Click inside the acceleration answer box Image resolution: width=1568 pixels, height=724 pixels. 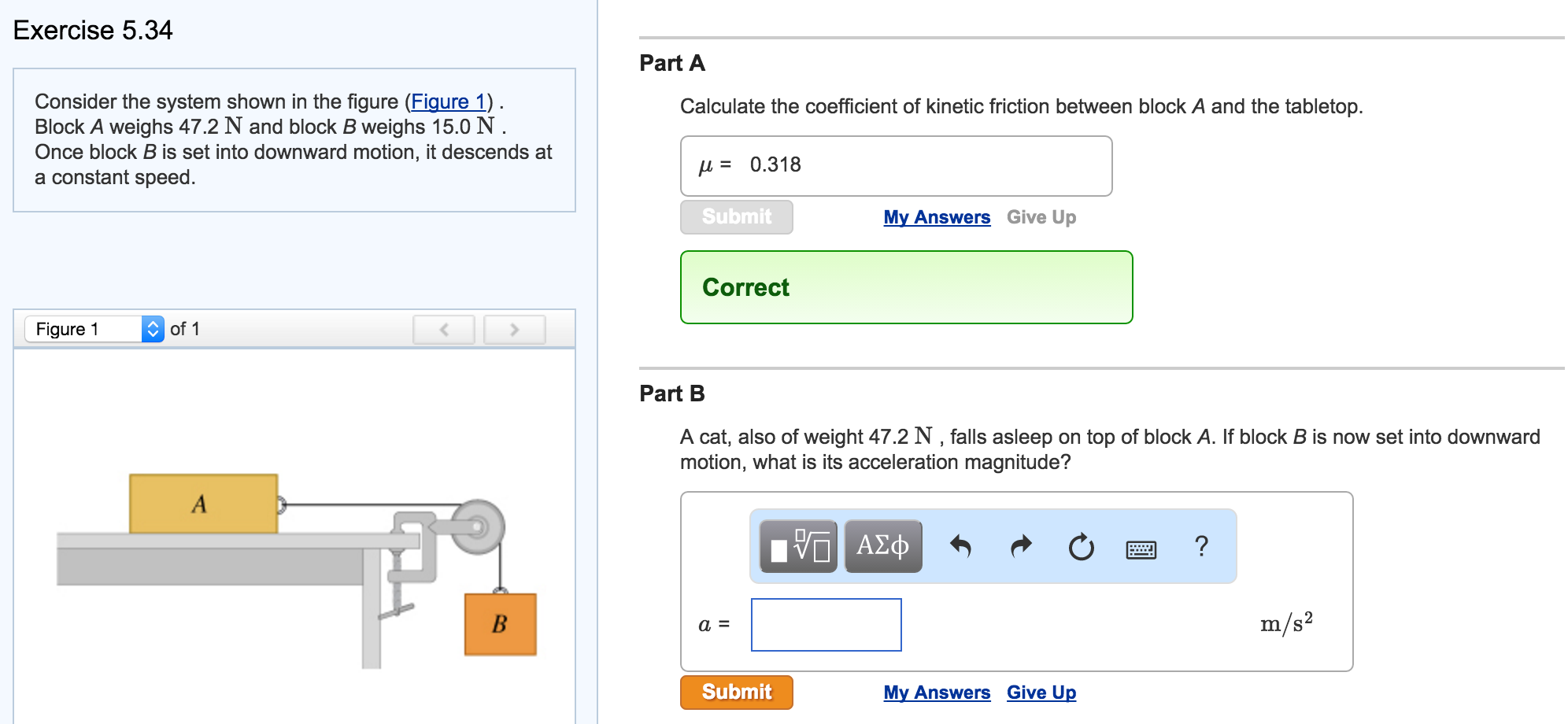[826, 625]
